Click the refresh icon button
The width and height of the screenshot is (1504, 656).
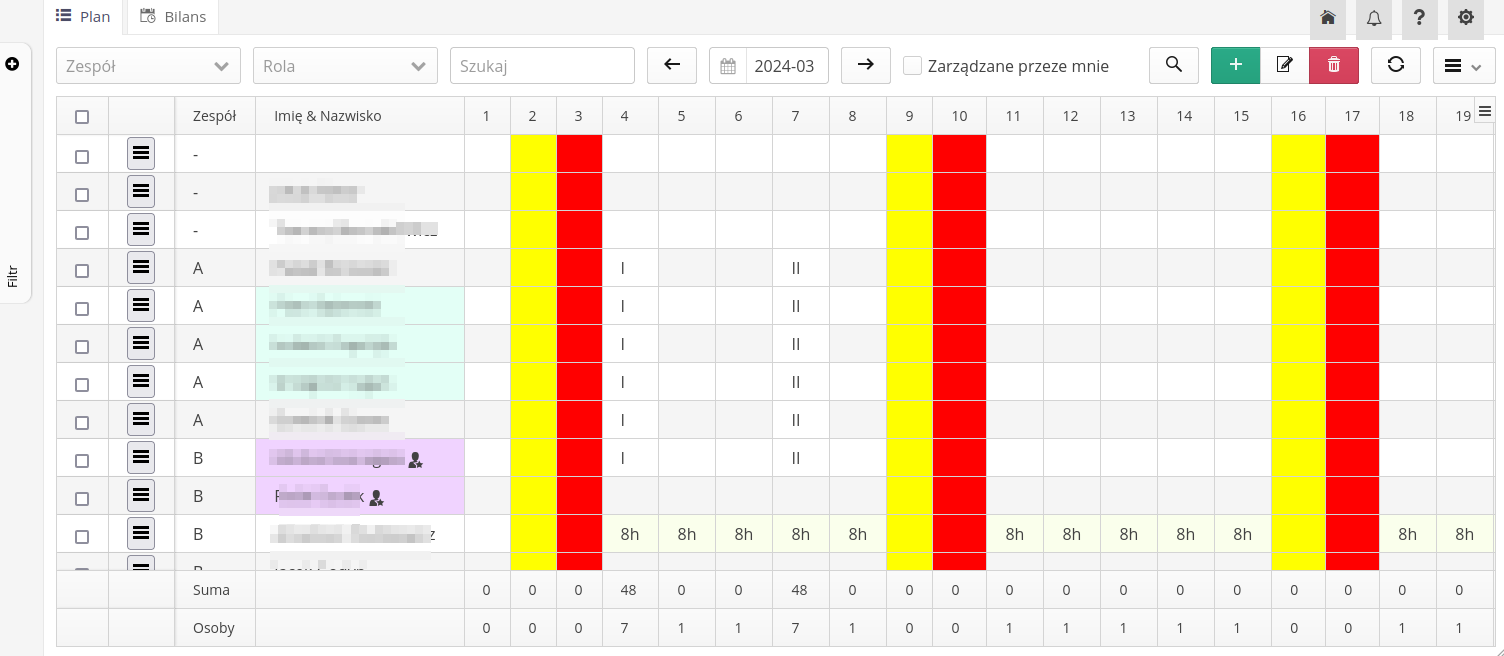1396,65
